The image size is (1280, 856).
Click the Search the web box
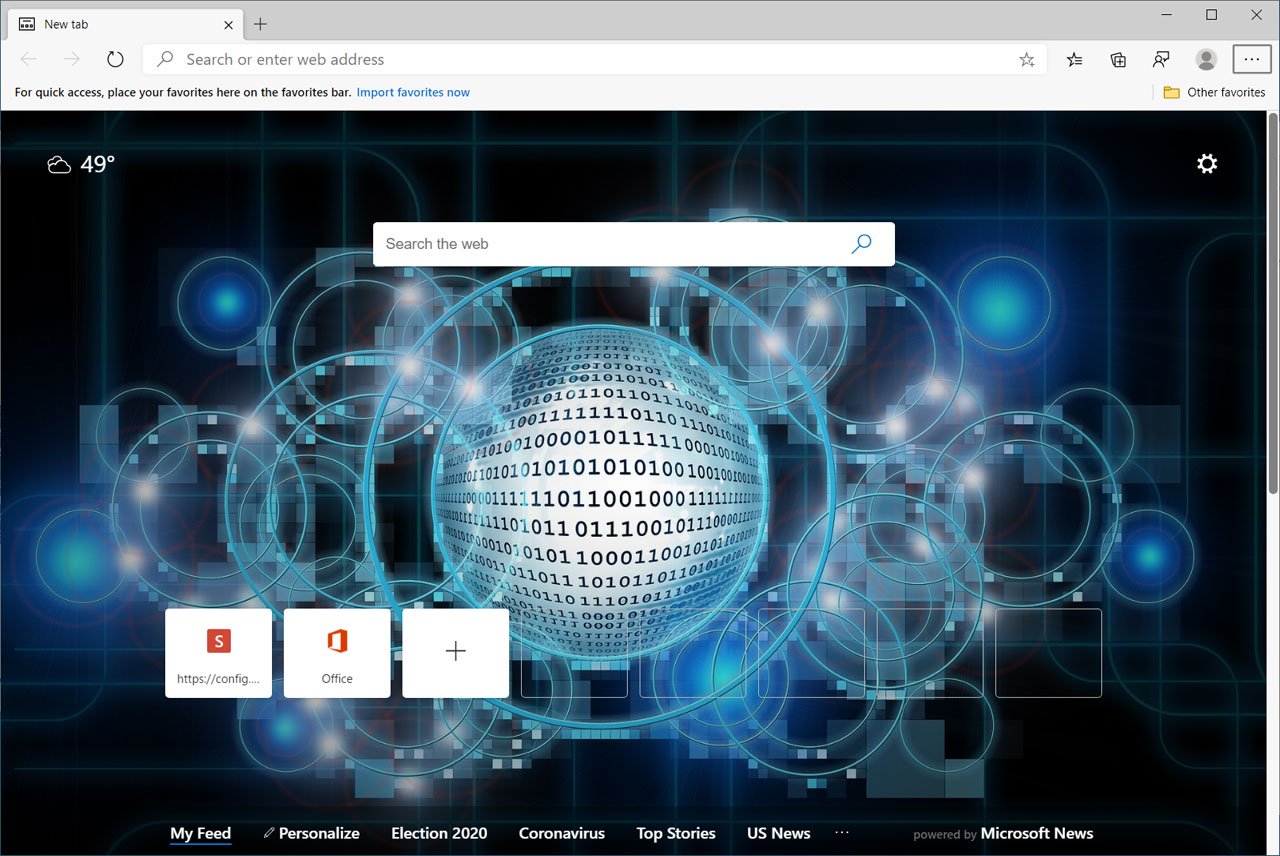610,244
